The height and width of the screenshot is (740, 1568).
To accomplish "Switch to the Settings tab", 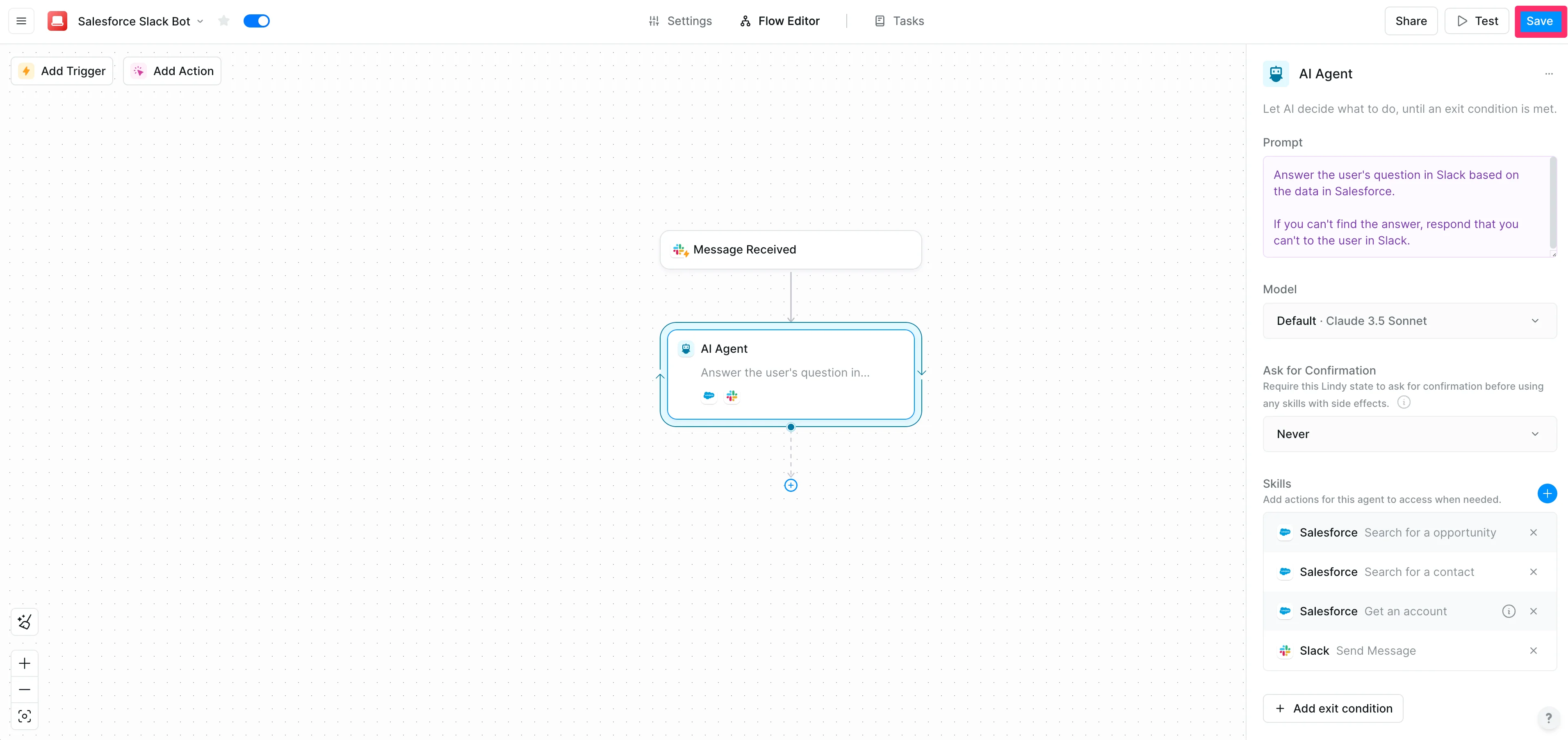I will coord(680,21).
